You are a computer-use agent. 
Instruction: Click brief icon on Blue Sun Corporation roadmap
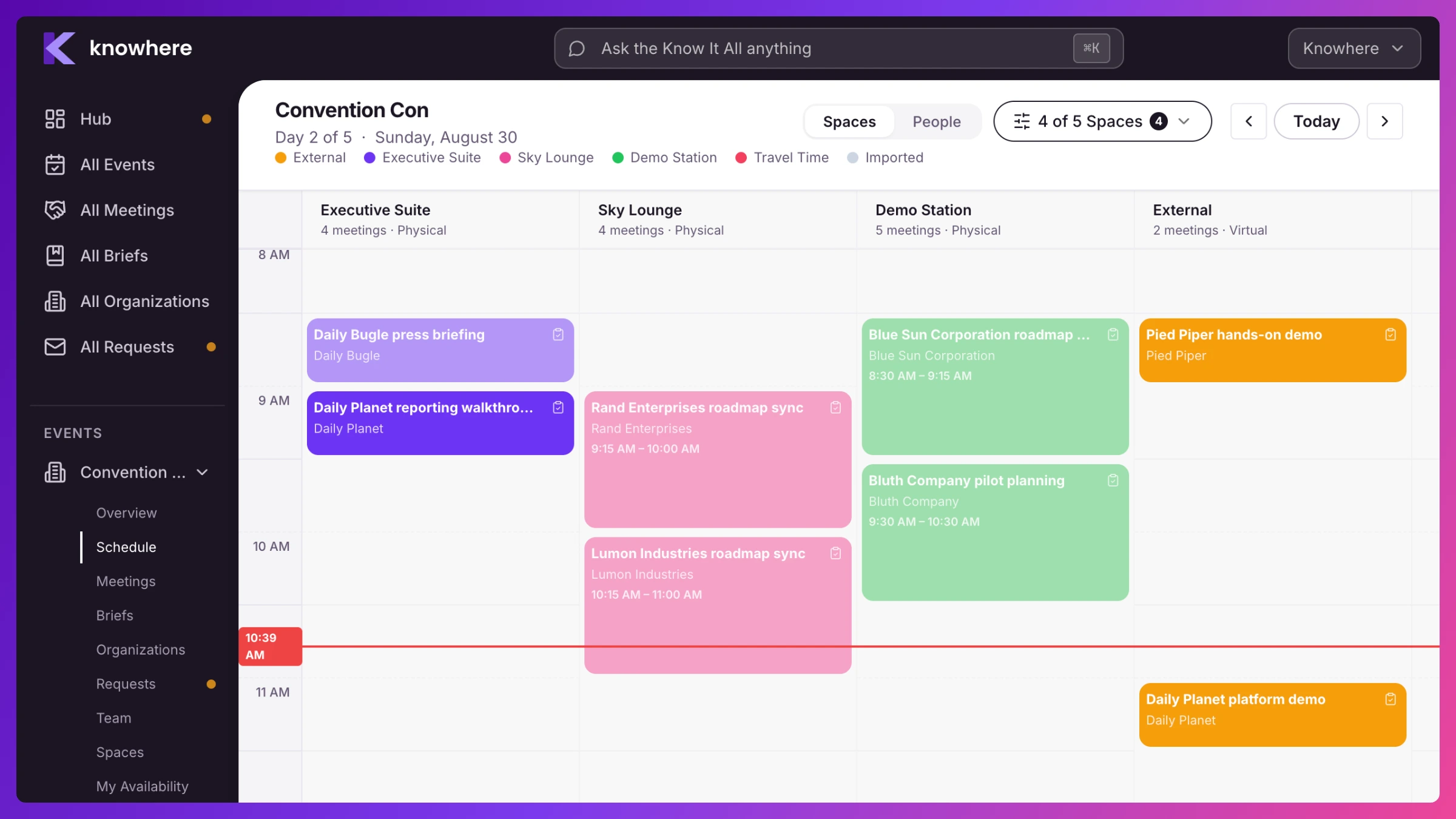pyautogui.click(x=1113, y=334)
